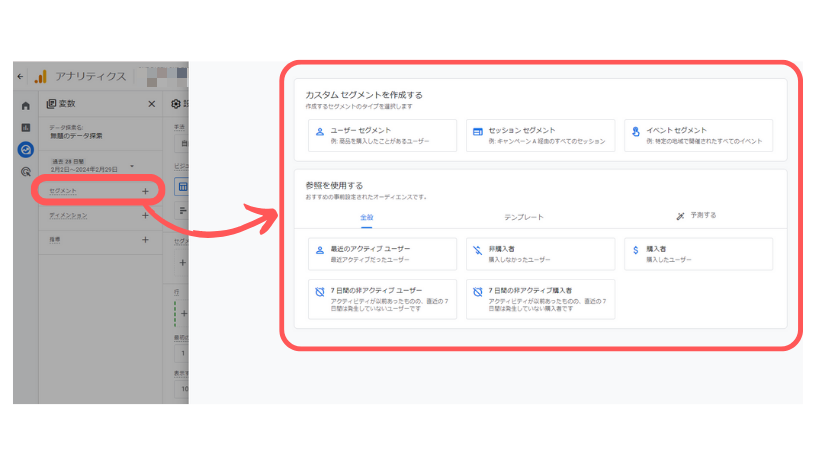Select the Explore icon in sidebar
Viewport: 816px width, 466px height.
click(25, 150)
